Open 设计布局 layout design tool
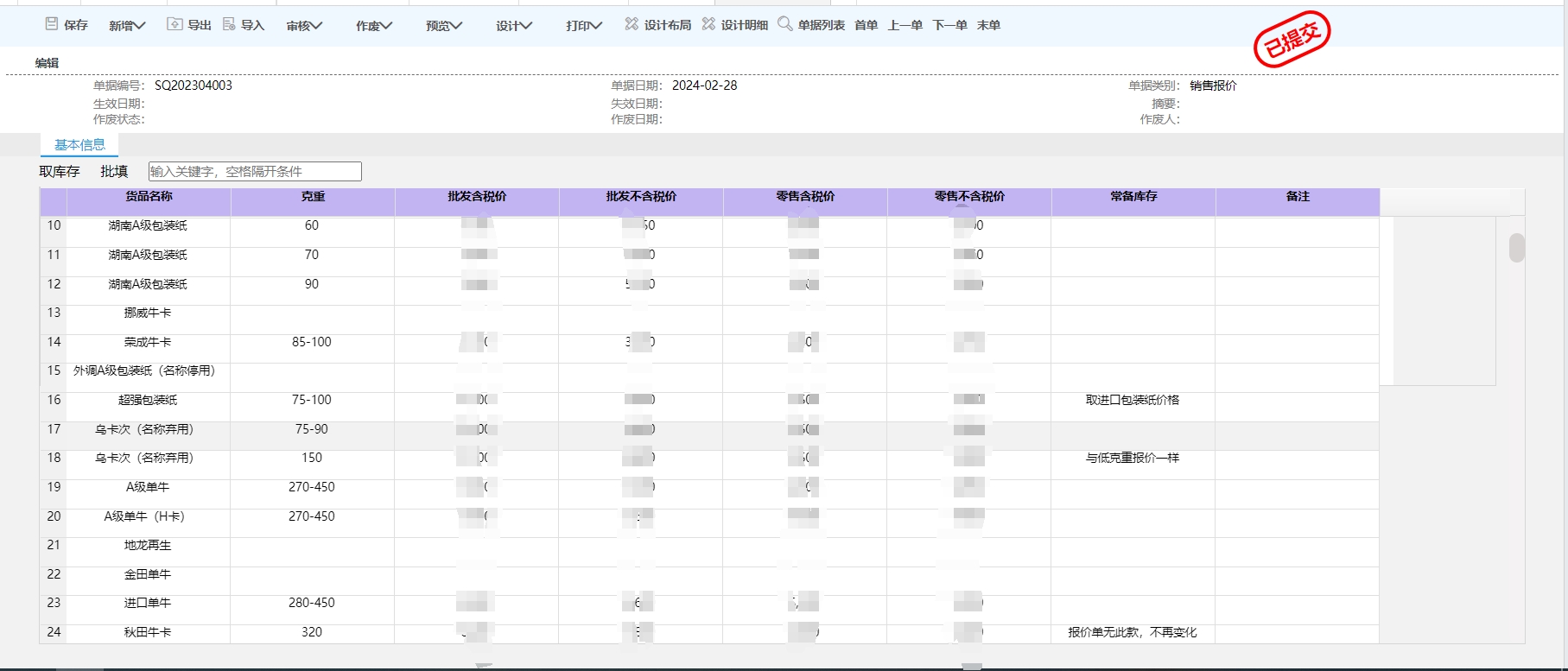Screen dimensions: 1568x671 point(658,25)
